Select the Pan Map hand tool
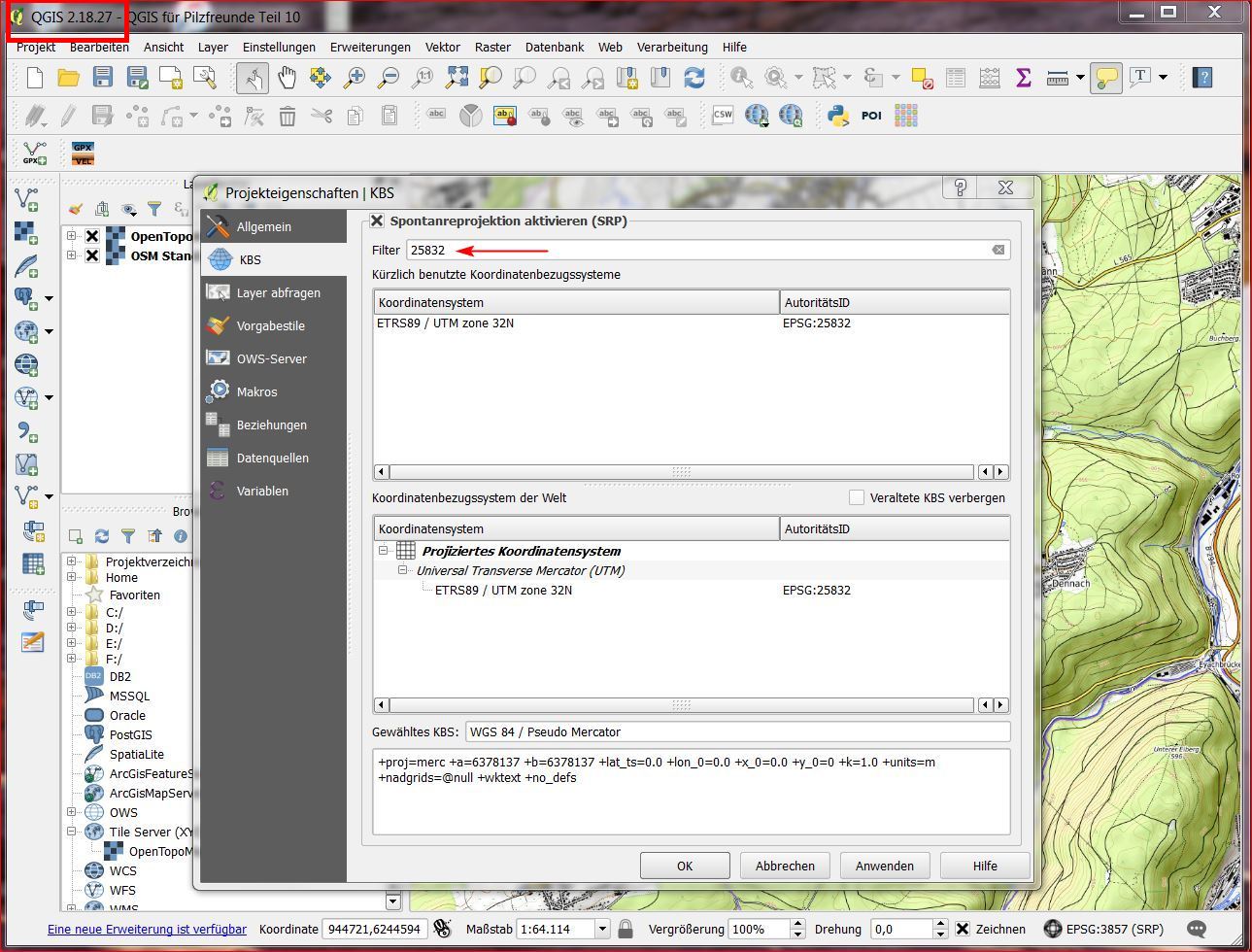Screen dimensions: 1252x952 click(x=287, y=78)
